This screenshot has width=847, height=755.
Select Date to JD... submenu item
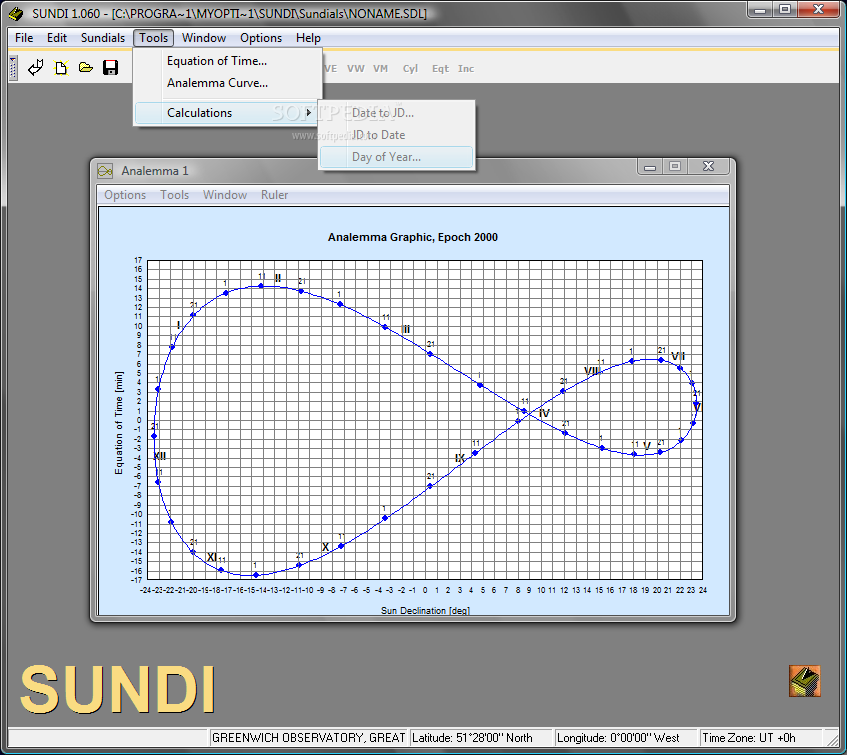[383, 113]
